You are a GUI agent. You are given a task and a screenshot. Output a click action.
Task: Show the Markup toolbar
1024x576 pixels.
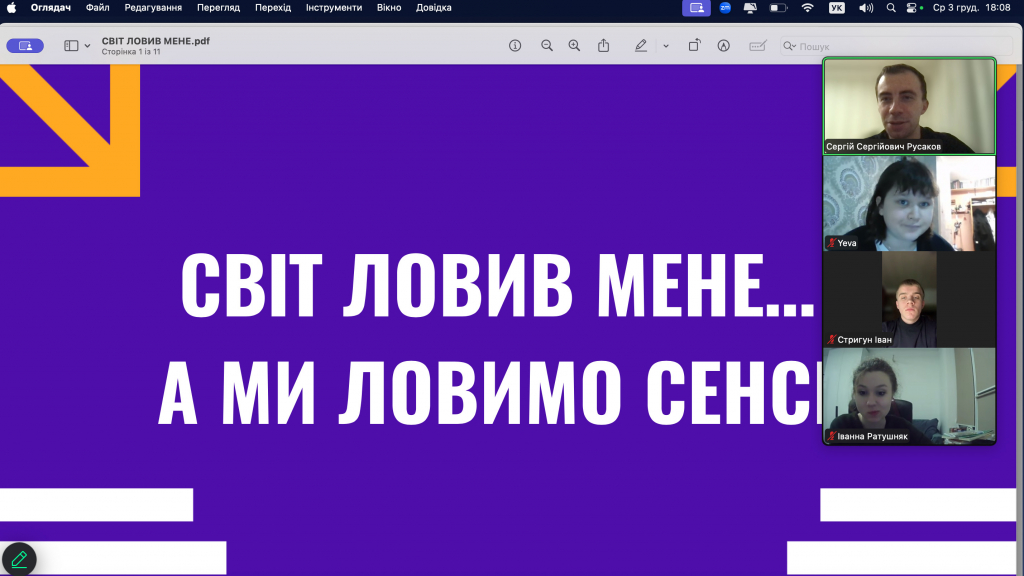coord(723,46)
